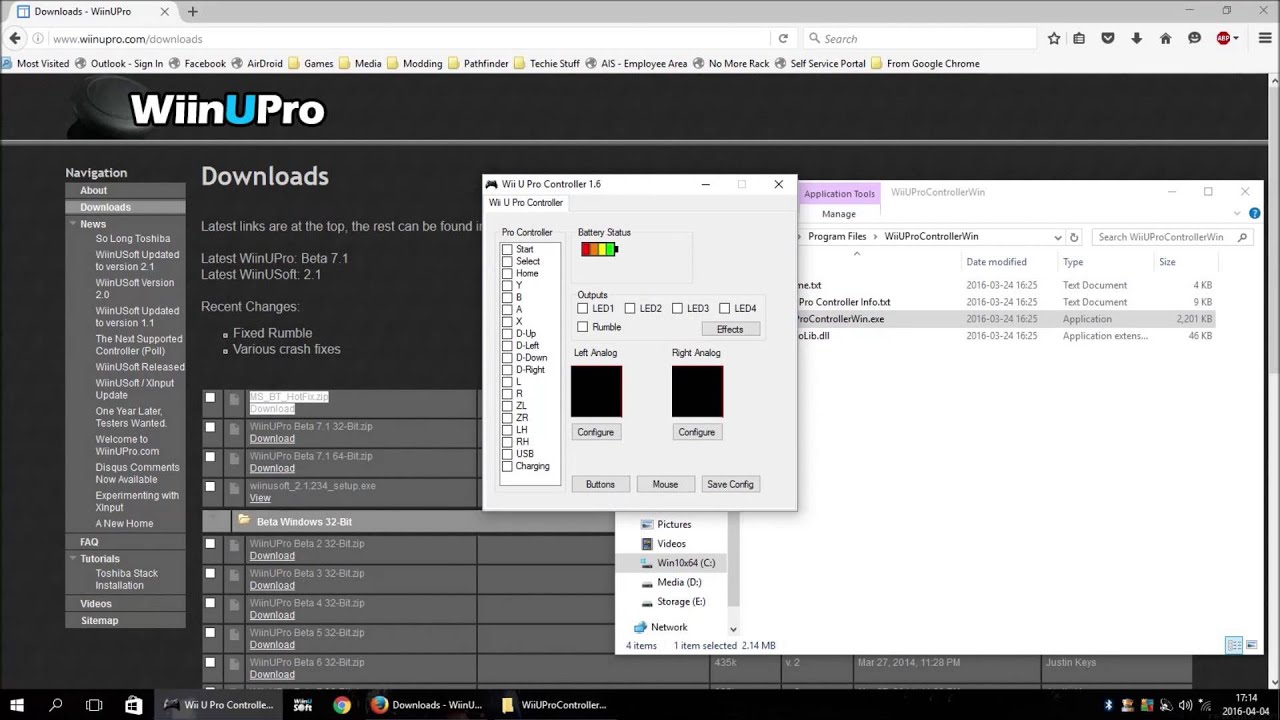Click the Left Analog black display box
This screenshot has width=1280, height=720.
point(596,391)
